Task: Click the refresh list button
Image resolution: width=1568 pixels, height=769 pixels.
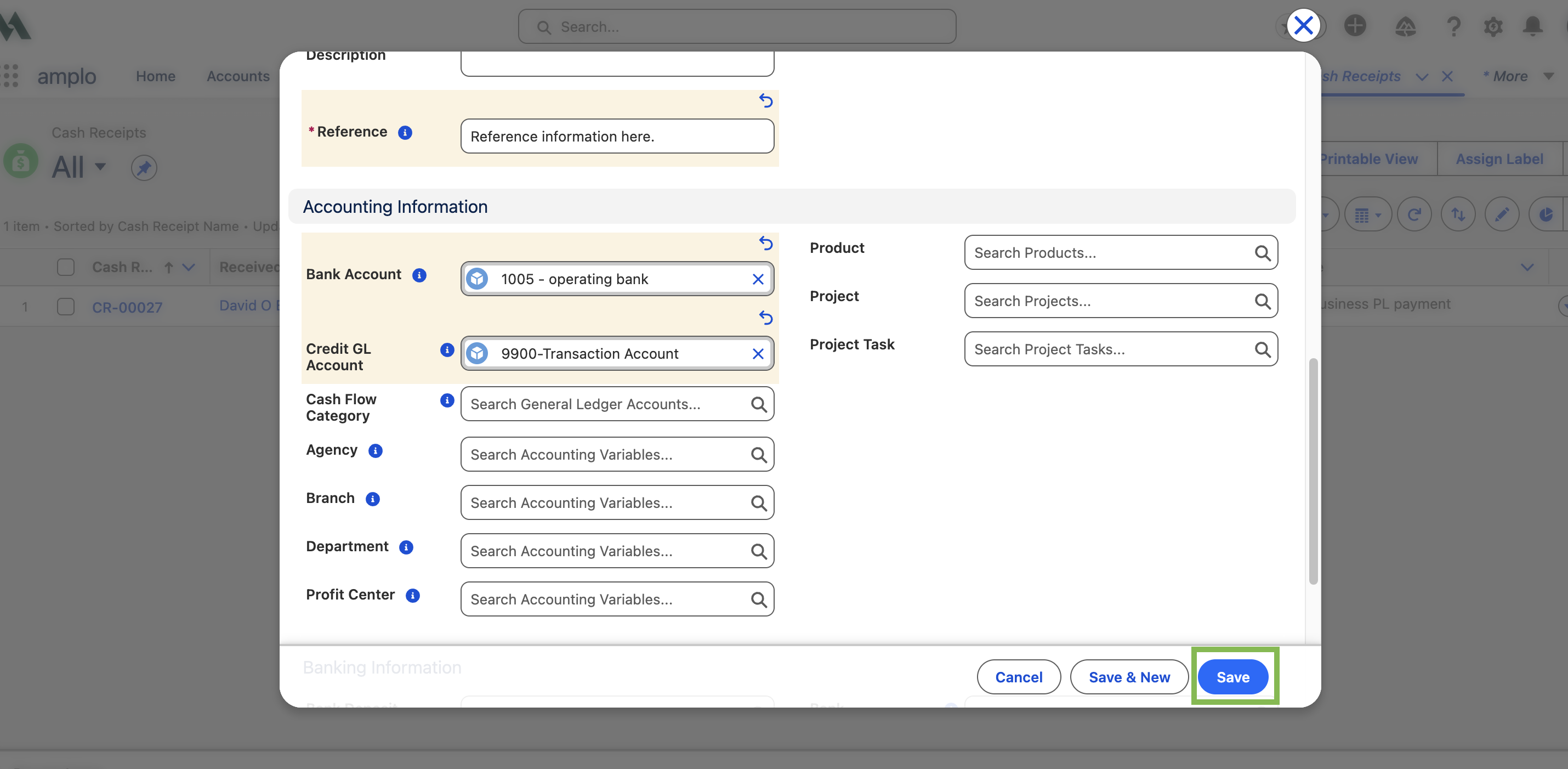Action: 1414,214
